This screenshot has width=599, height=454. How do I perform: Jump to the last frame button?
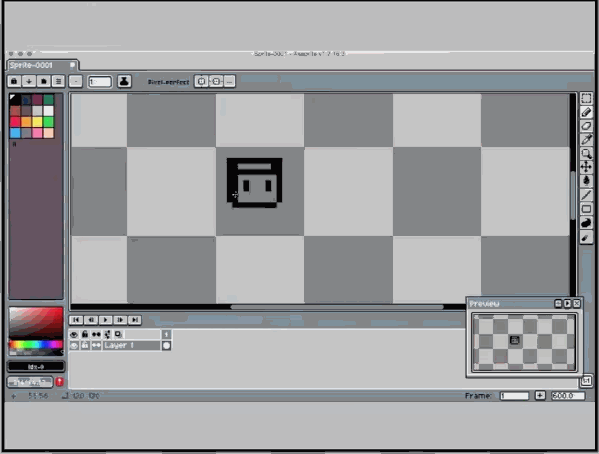click(134, 320)
